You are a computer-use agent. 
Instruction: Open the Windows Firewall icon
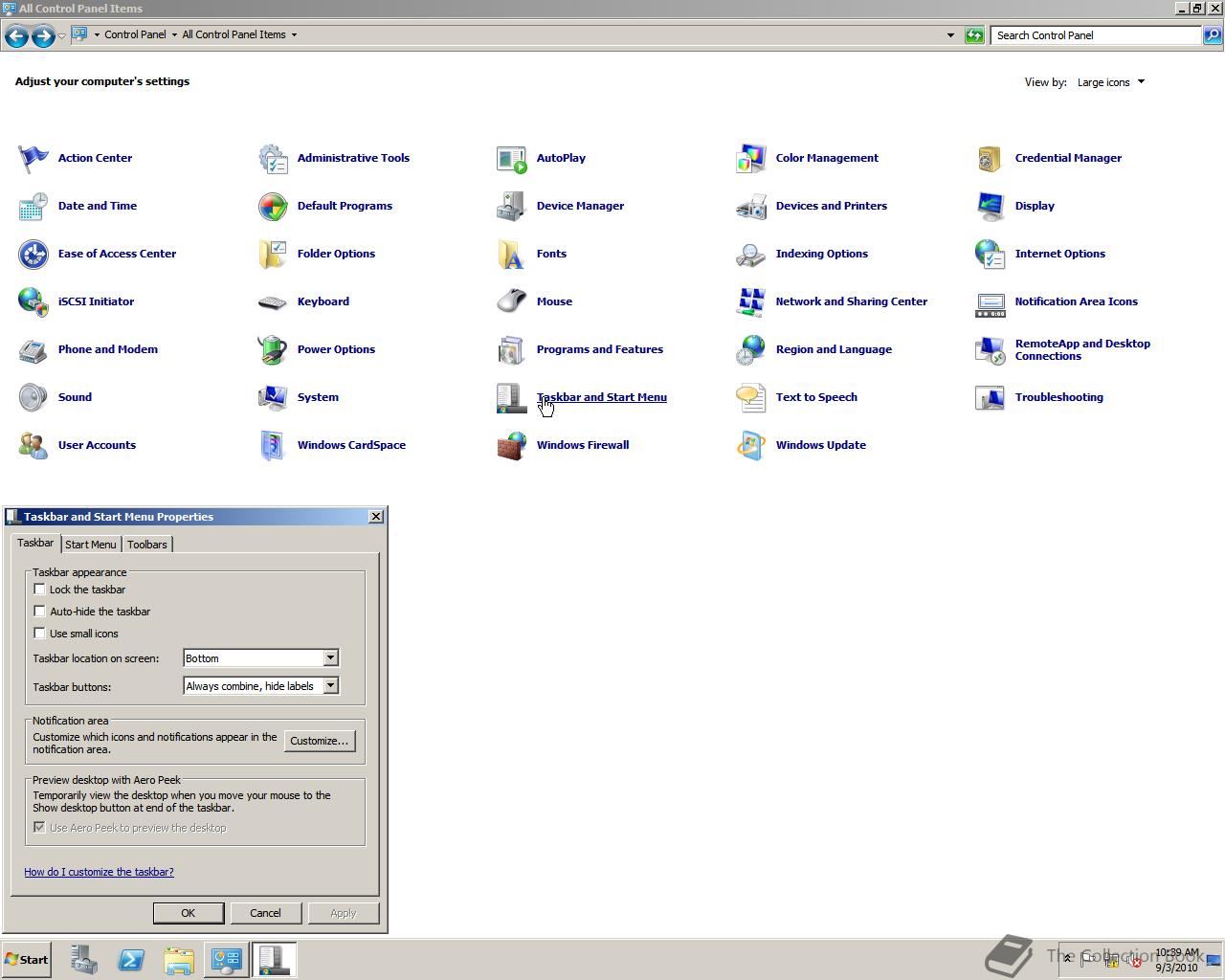pos(512,445)
